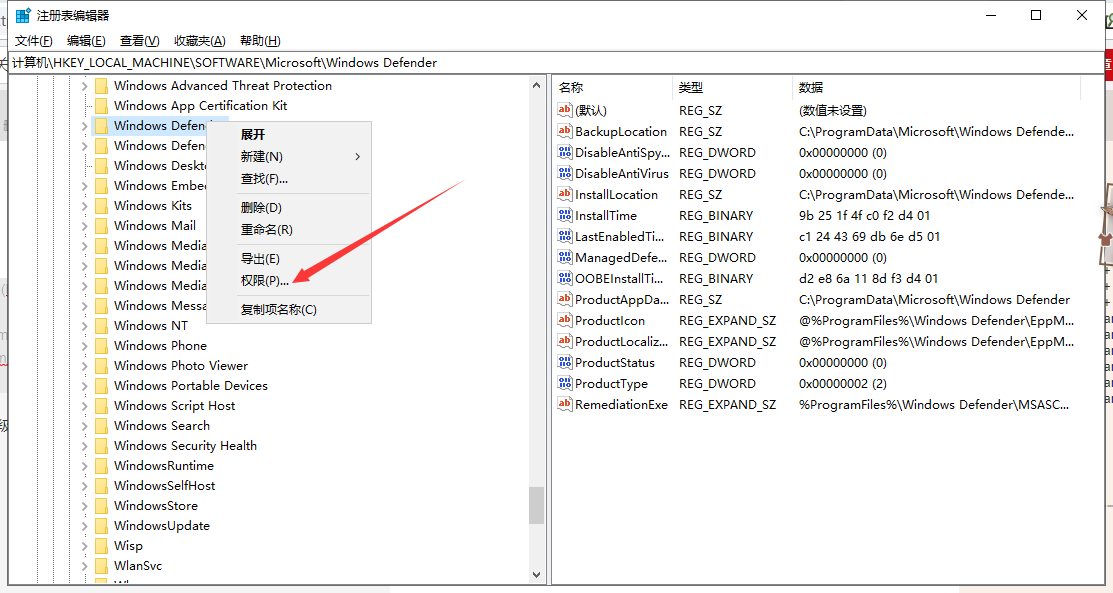Click folder icon of Windows Advanced Threat Protection
Viewport: 1113px width, 593px height.
[x=102, y=86]
